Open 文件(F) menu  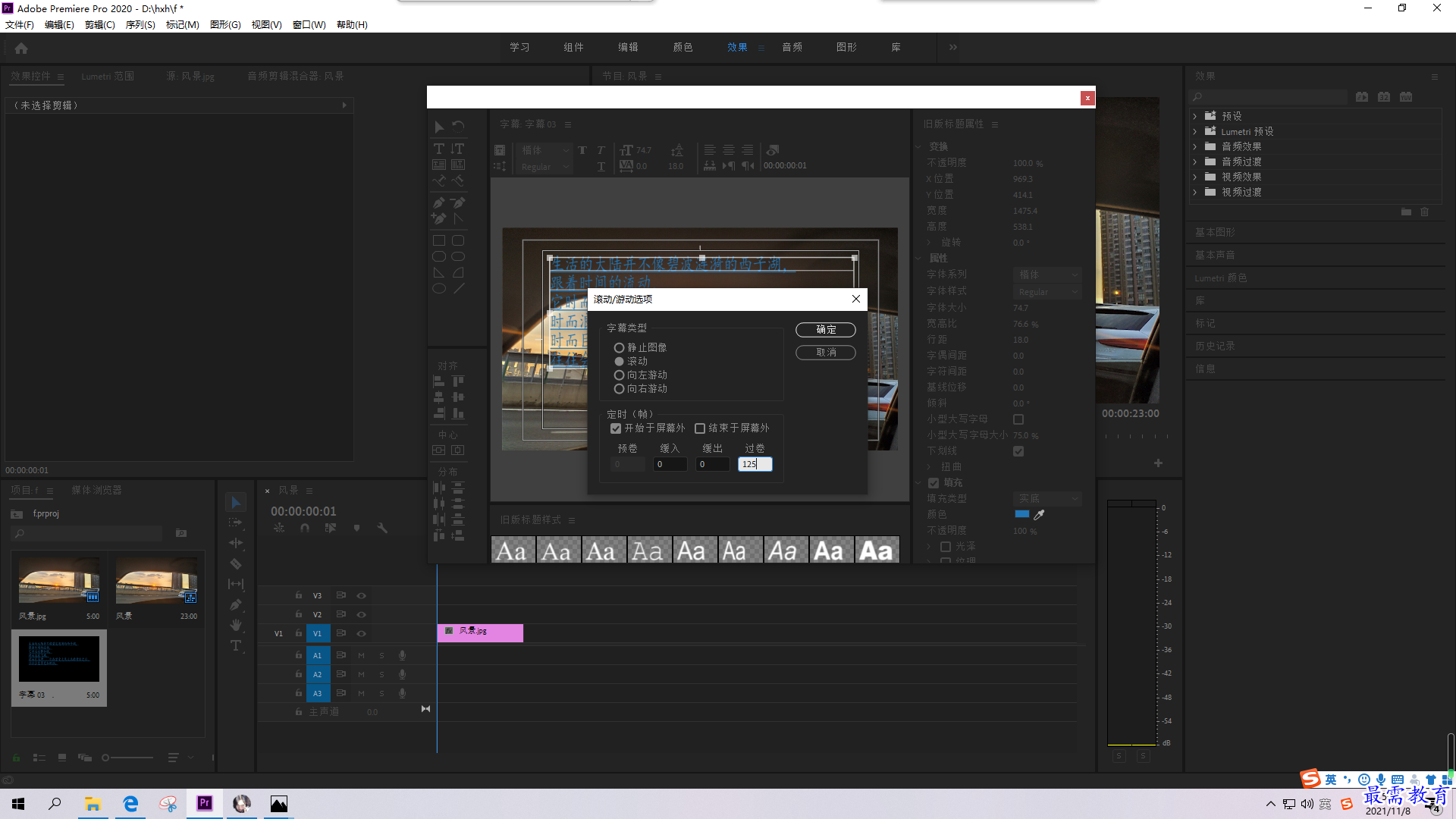pos(20,24)
